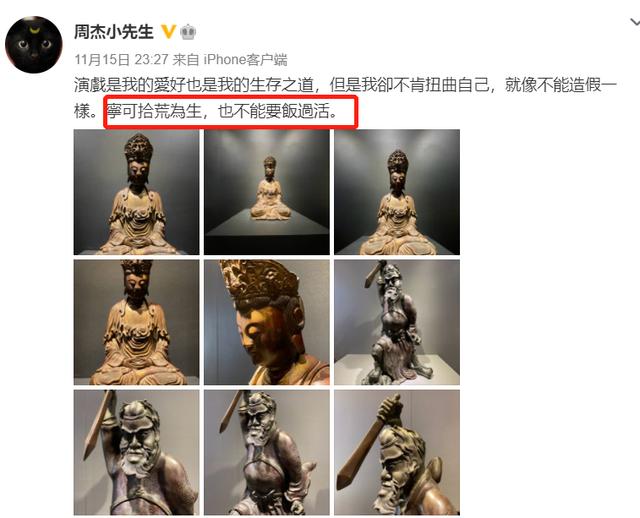Expand the post options chevron
Screen dimensions: 640x518
tap(635, 22)
